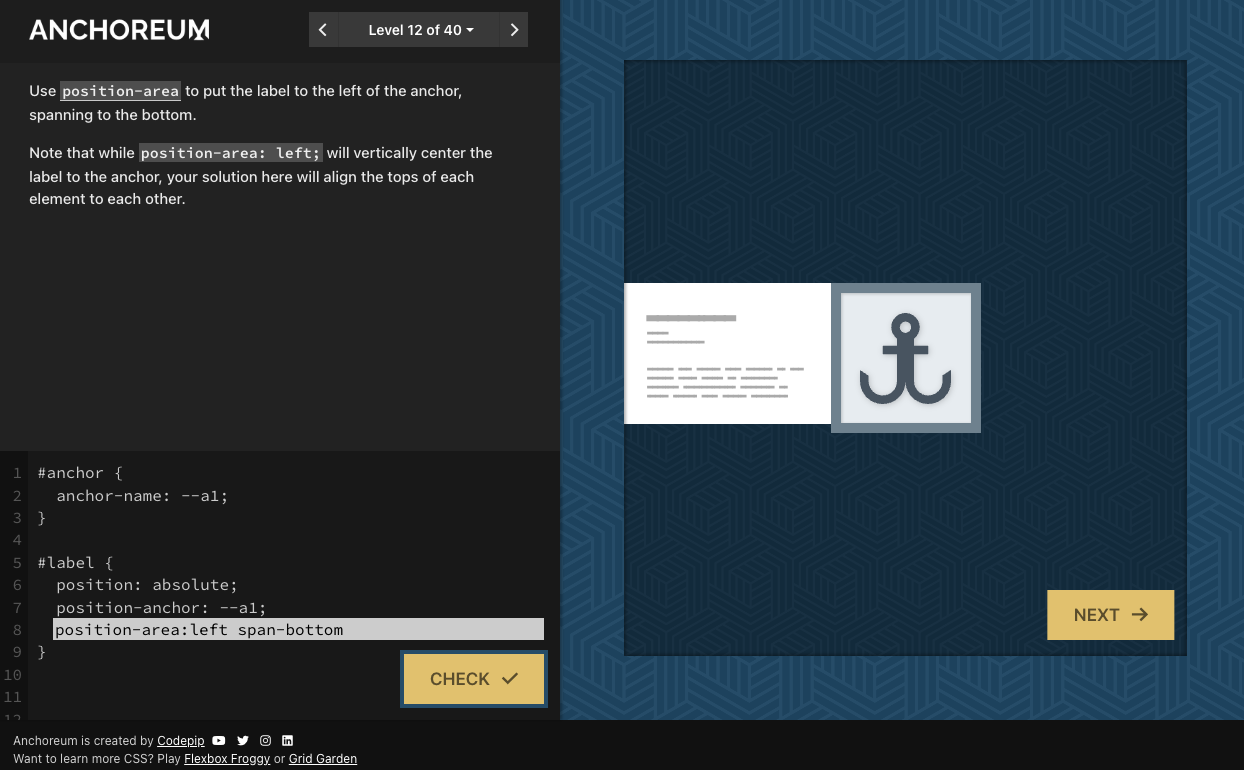
Task: Click the 'anchor-name: --a1;' code line
Action: [142, 496]
